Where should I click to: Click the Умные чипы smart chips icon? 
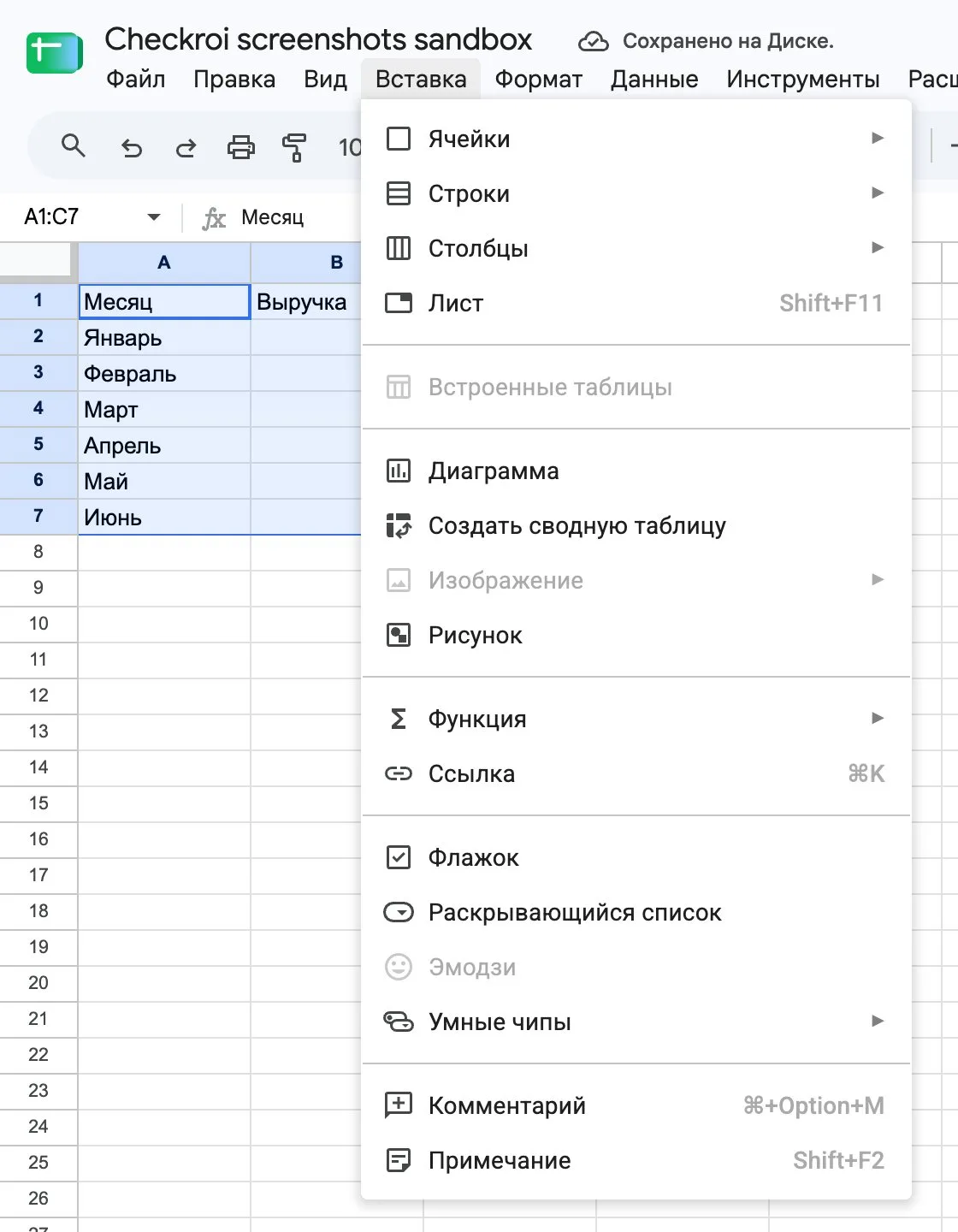[x=399, y=1022]
